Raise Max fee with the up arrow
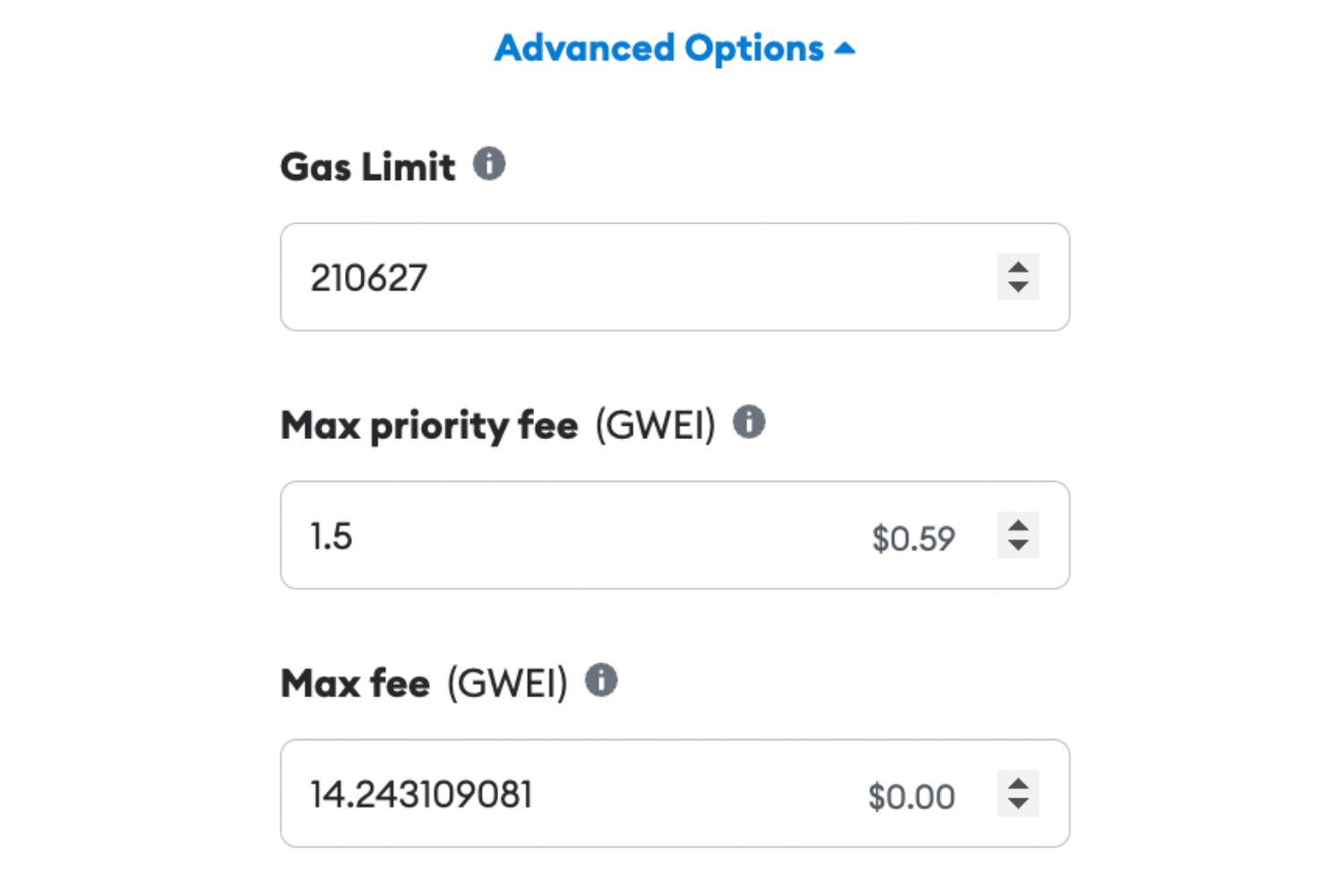Viewport: 1344px width, 896px height. pyautogui.click(x=1018, y=782)
